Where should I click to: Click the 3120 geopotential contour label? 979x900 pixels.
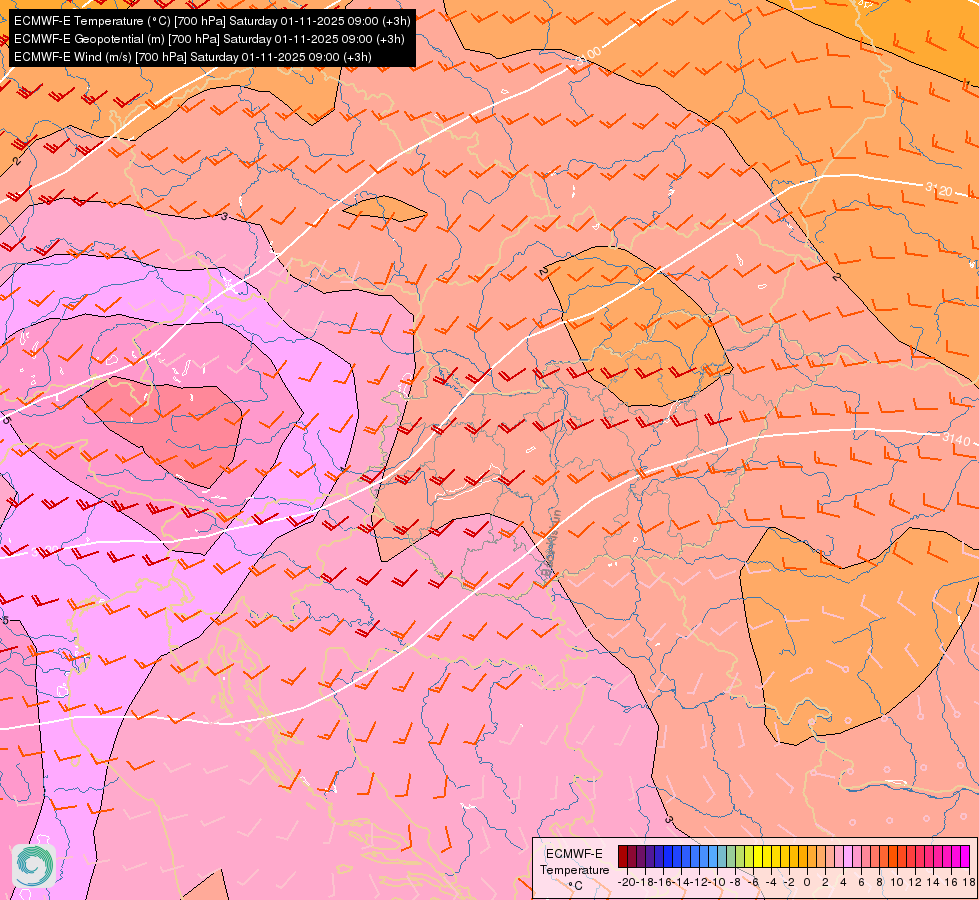click(939, 188)
